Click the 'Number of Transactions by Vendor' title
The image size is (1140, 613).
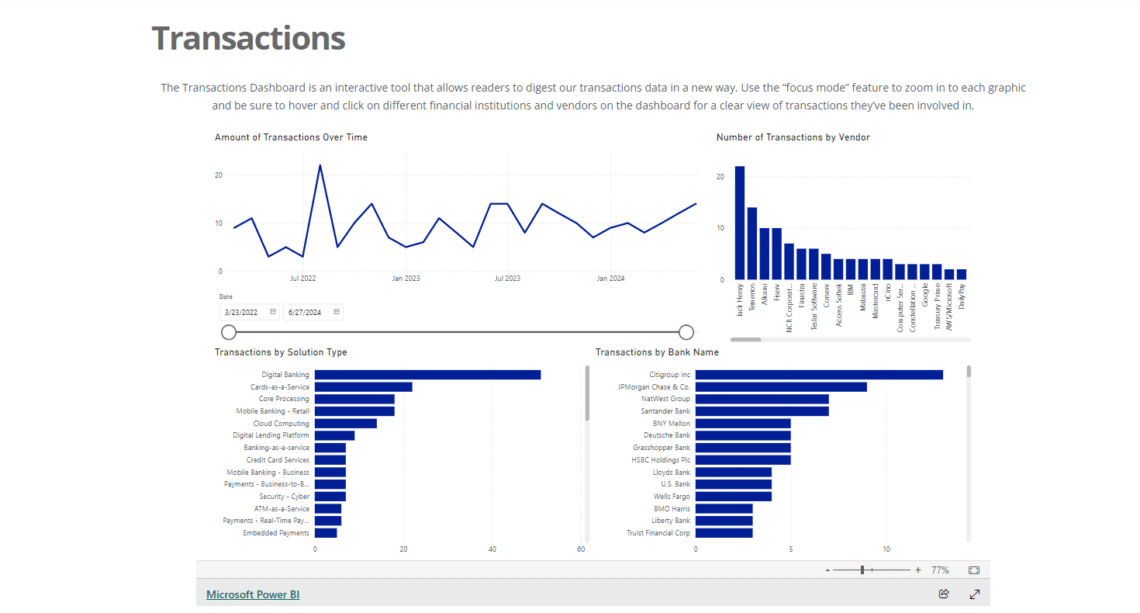click(792, 137)
